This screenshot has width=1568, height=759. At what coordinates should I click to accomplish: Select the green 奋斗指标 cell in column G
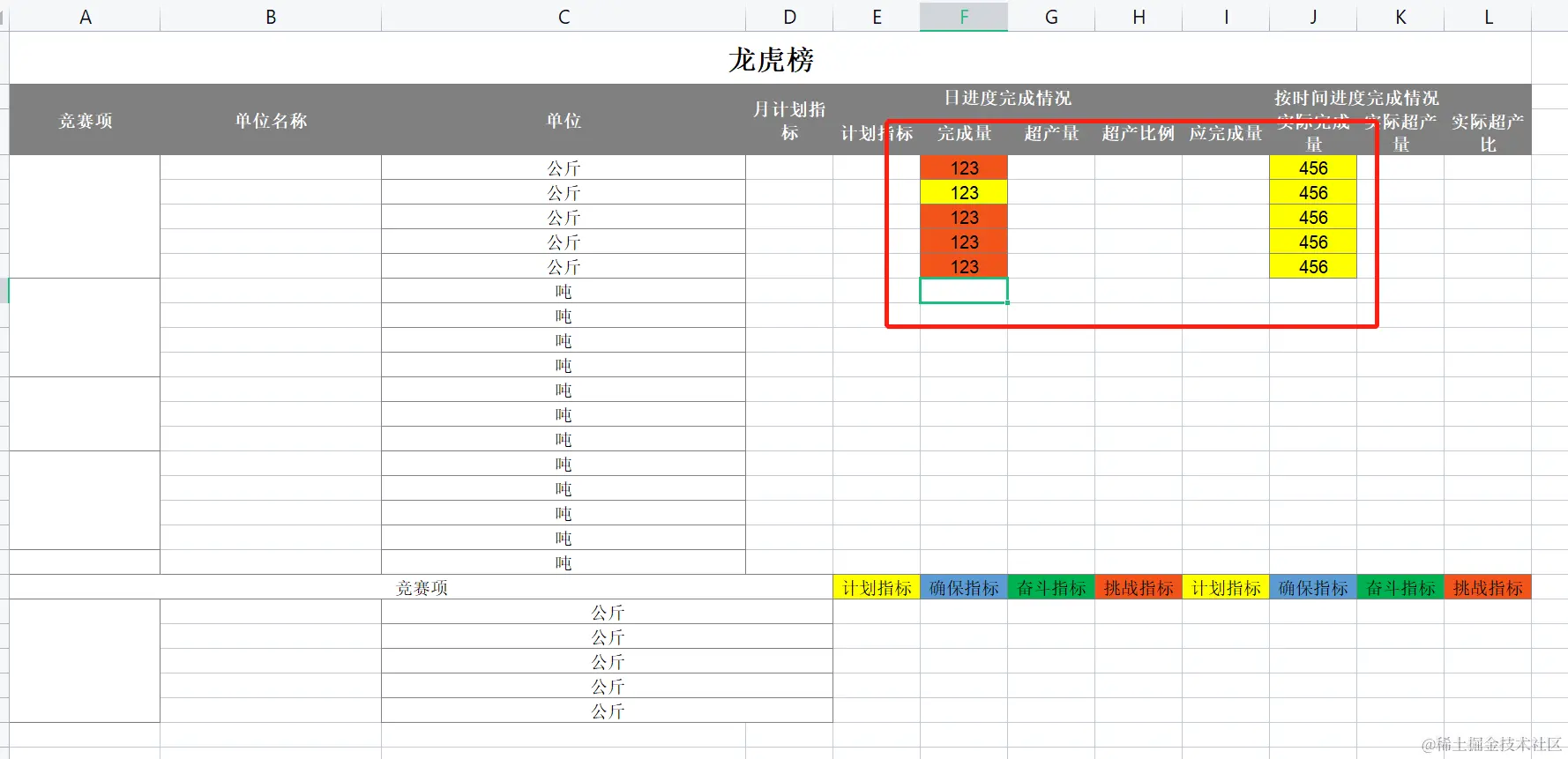[1051, 587]
